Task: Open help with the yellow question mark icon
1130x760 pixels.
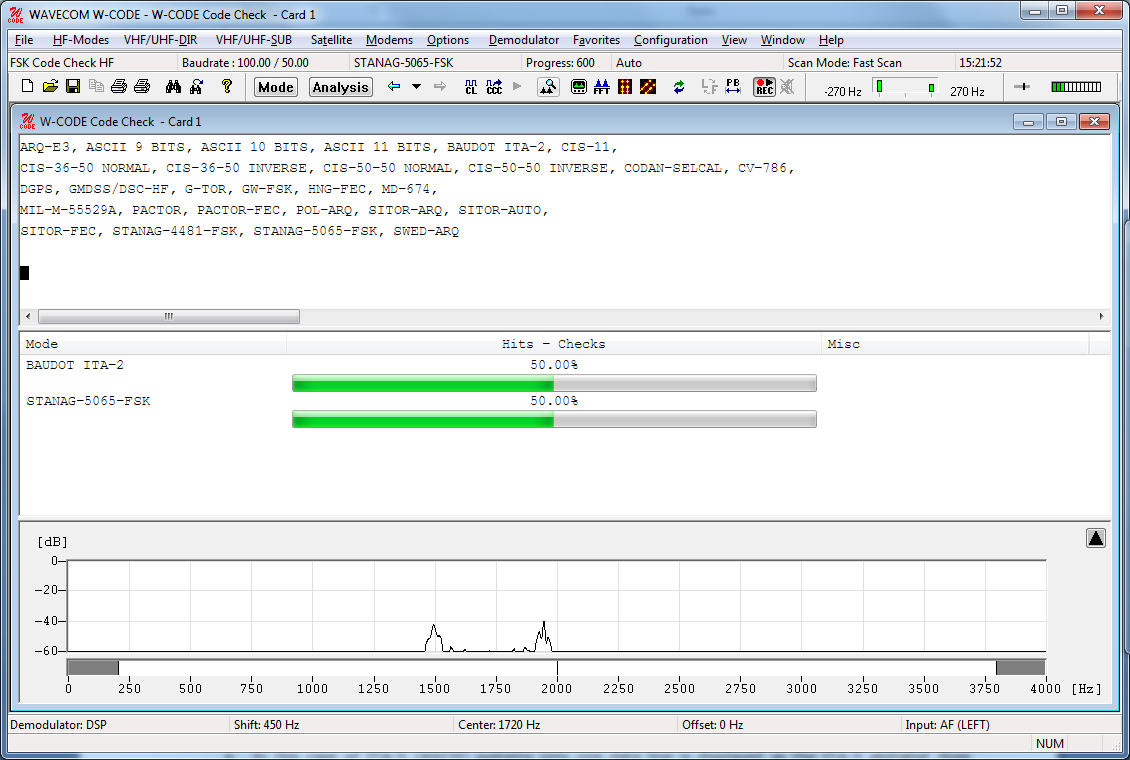Action: pos(227,86)
